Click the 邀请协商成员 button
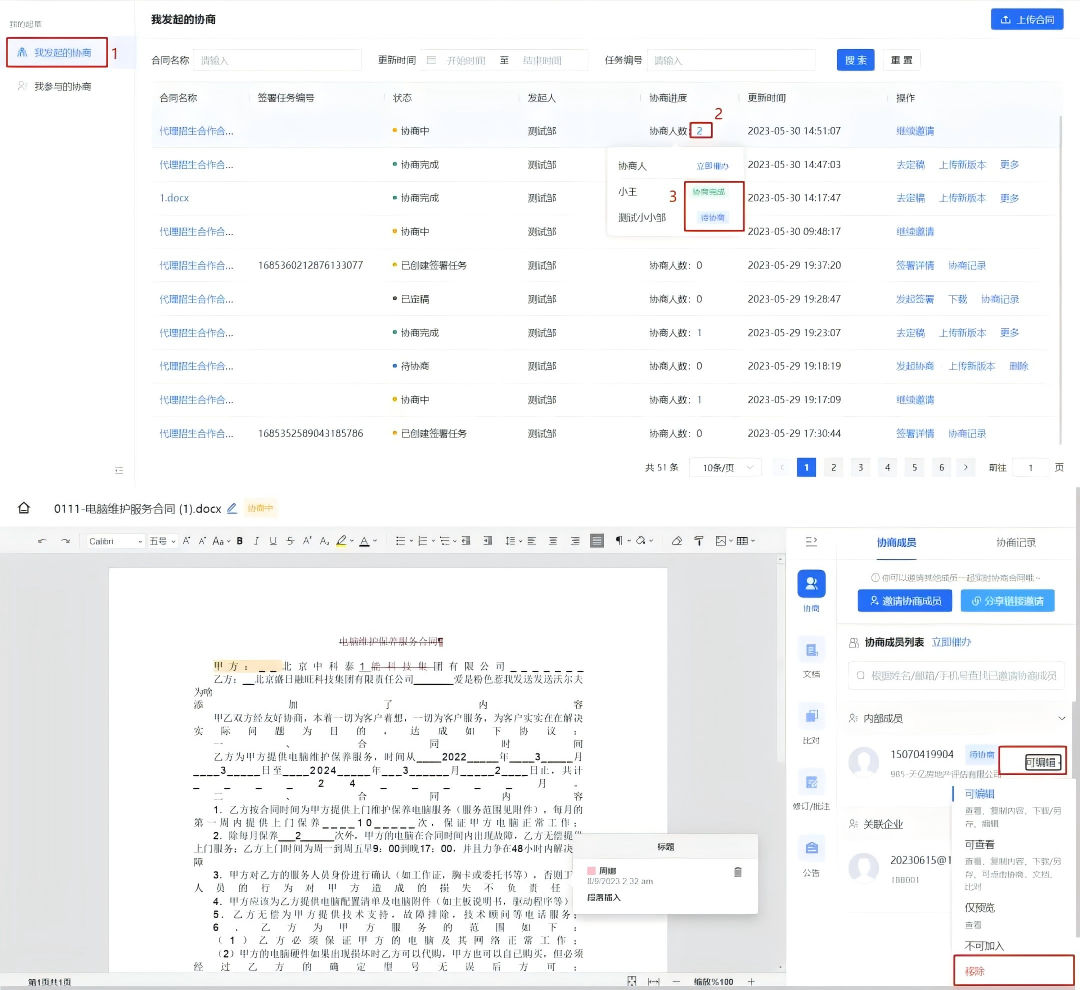The height and width of the screenshot is (990, 1080). point(904,601)
